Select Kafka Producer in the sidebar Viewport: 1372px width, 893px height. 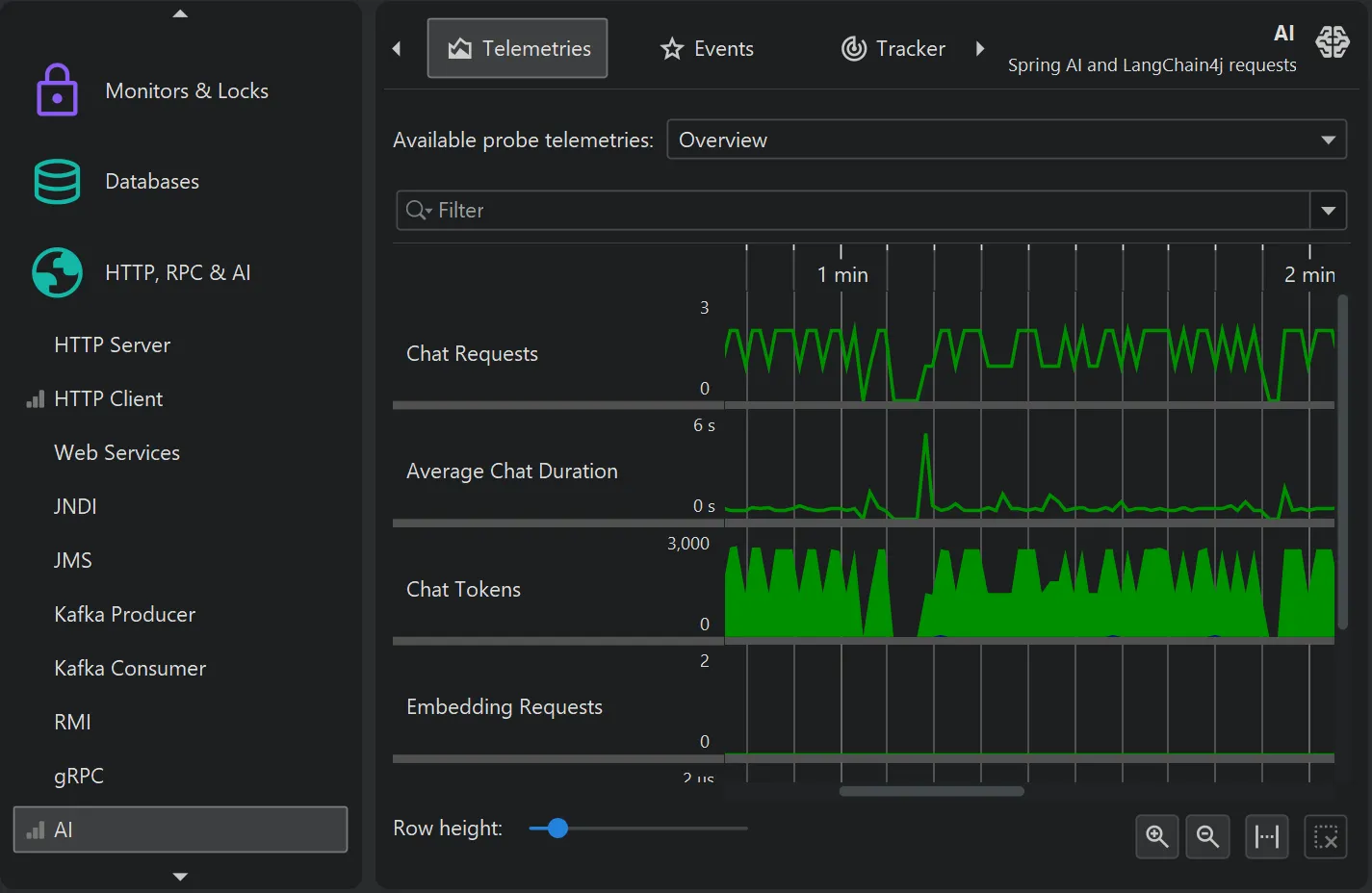point(124,615)
